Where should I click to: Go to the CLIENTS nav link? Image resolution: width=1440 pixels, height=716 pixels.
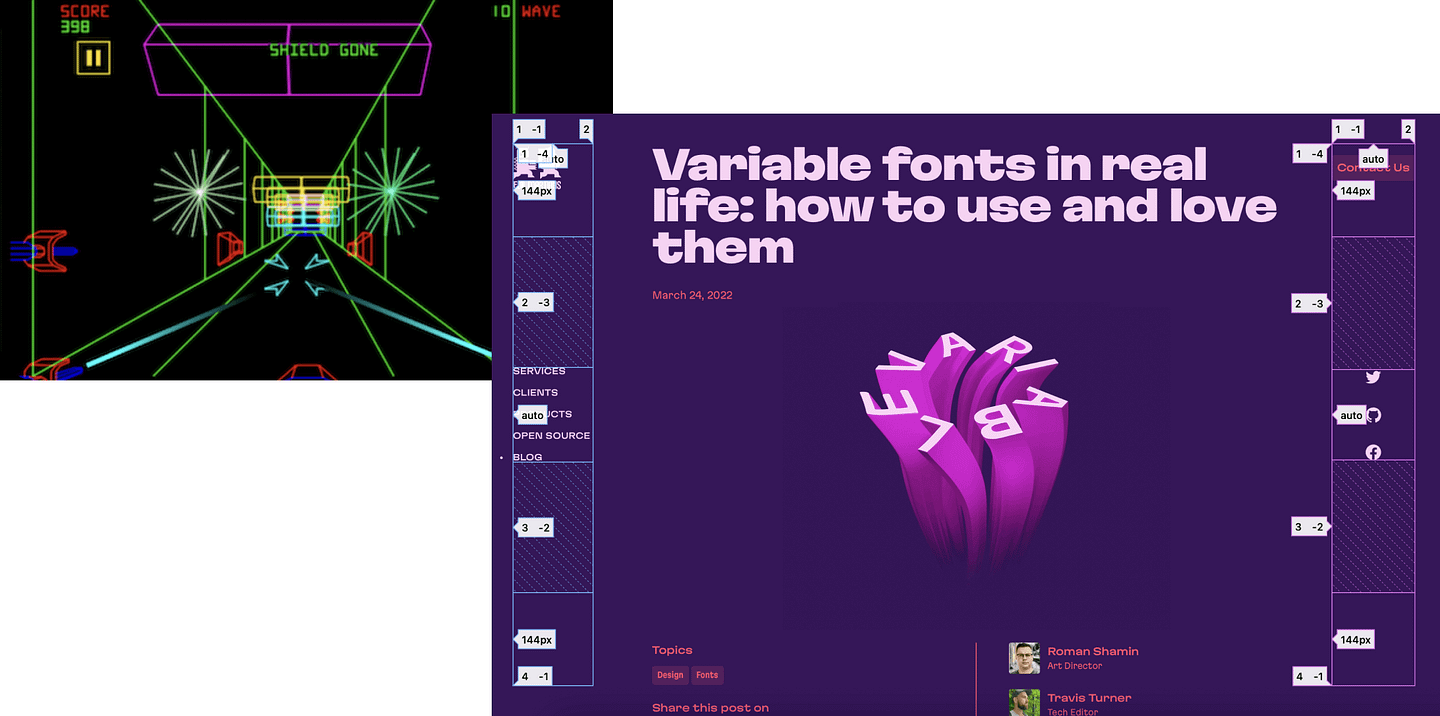(x=535, y=393)
